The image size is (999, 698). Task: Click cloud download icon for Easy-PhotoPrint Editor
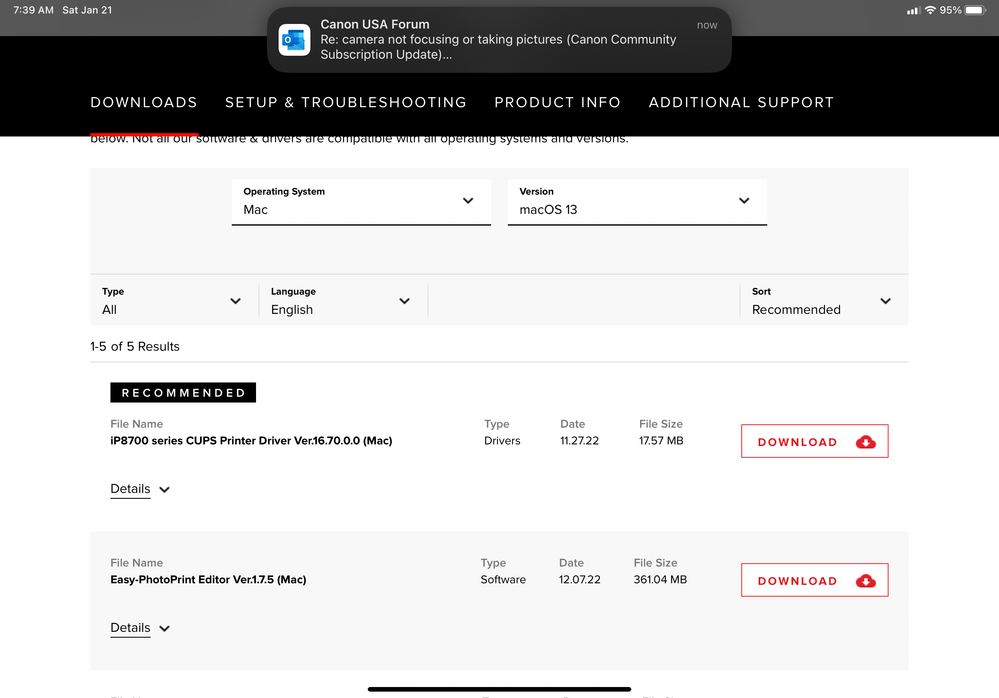[866, 581]
